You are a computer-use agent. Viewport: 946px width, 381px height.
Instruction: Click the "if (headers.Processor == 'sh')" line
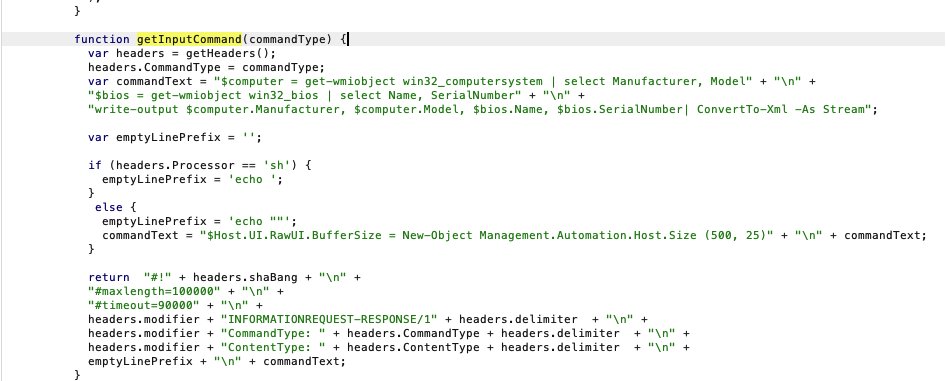point(199,165)
